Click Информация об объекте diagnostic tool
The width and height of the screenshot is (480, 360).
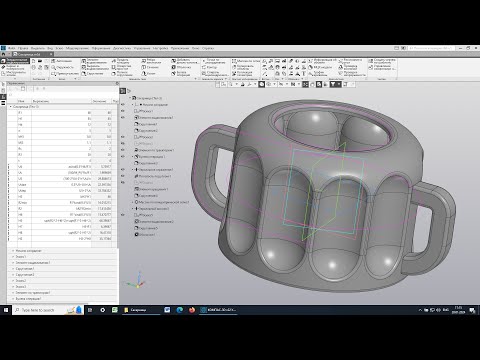pyautogui.click(x=322, y=61)
